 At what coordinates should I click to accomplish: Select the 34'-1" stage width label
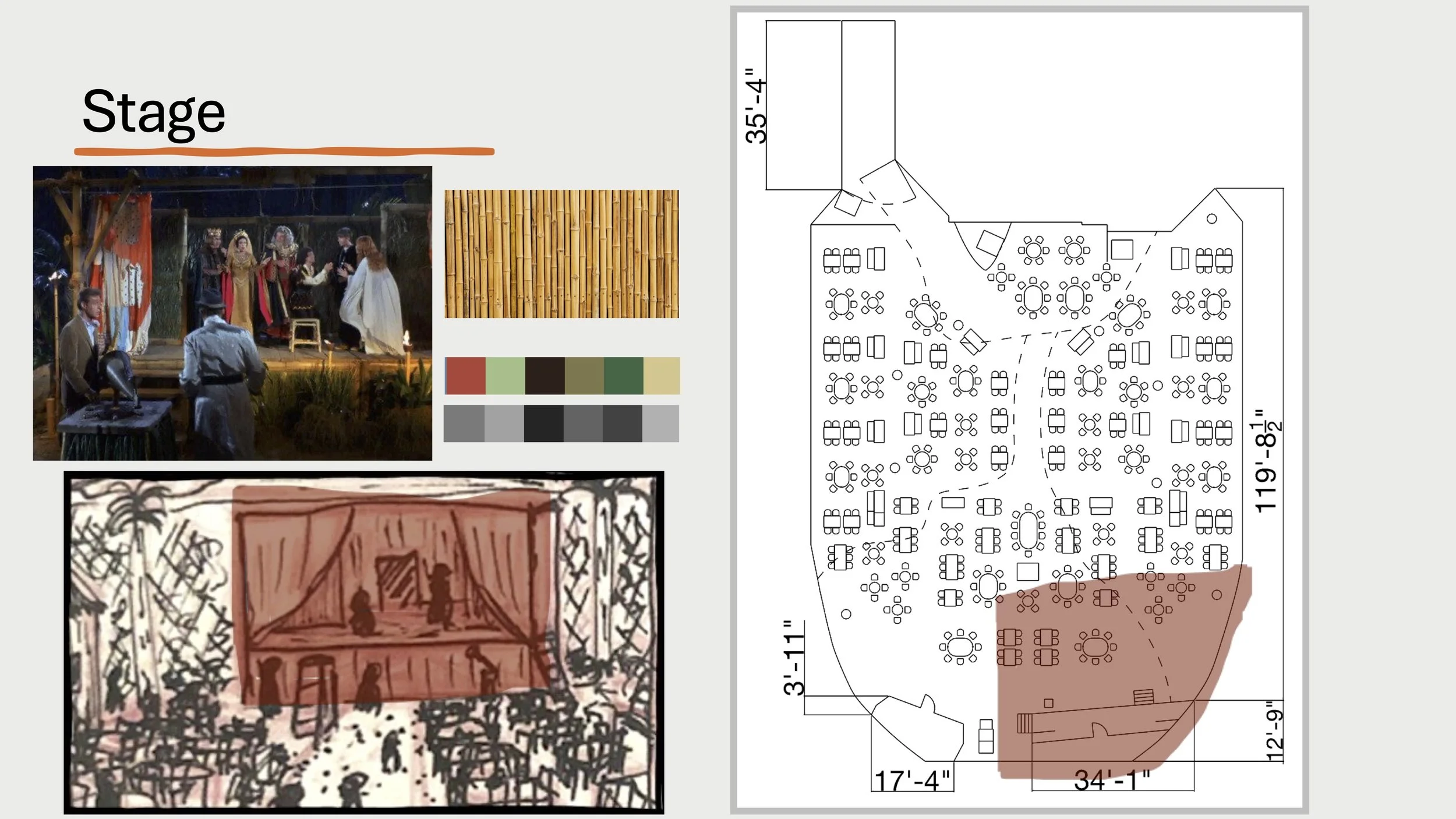[1111, 781]
